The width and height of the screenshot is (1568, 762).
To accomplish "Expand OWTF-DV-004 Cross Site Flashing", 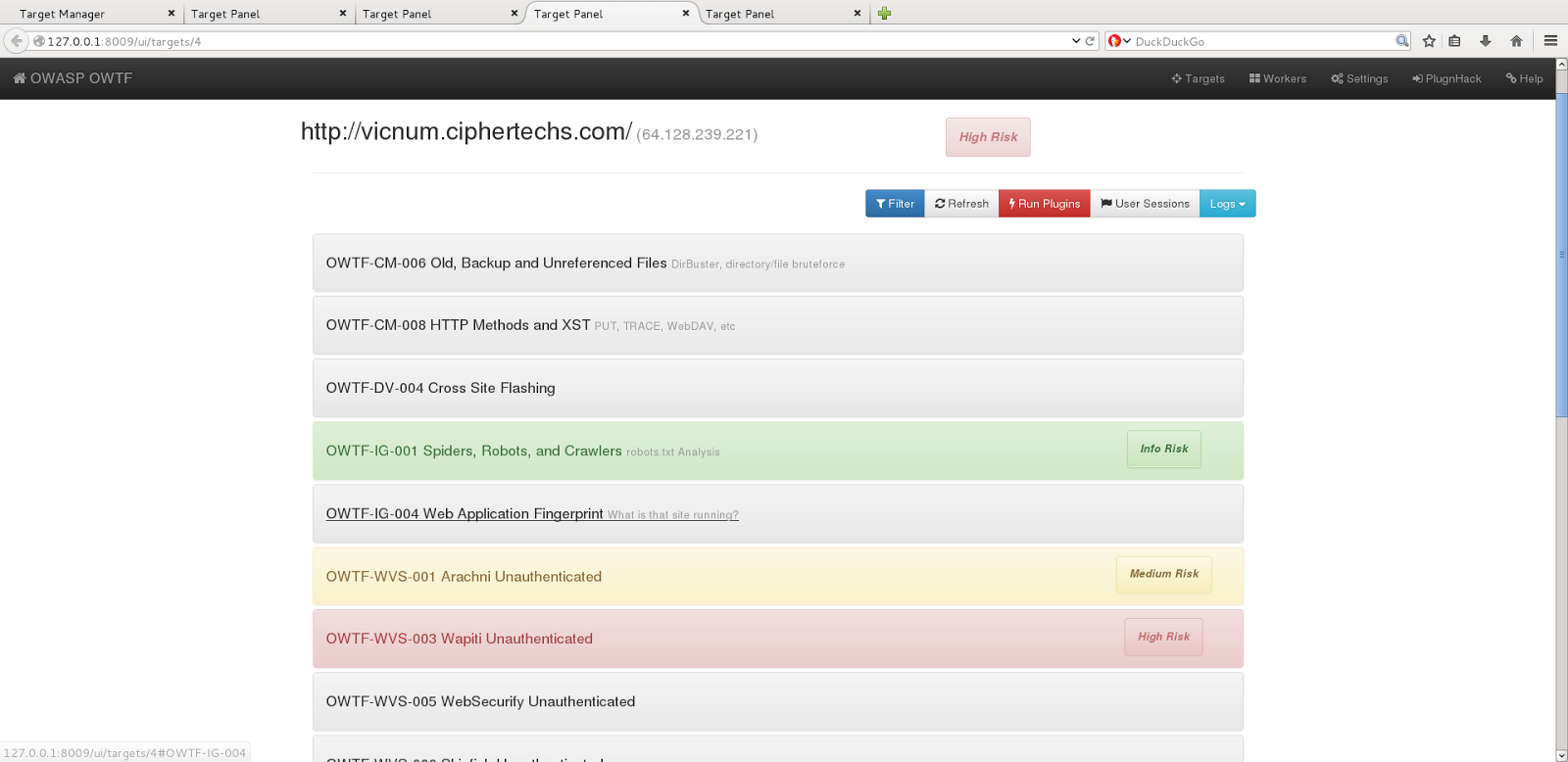I will (778, 388).
